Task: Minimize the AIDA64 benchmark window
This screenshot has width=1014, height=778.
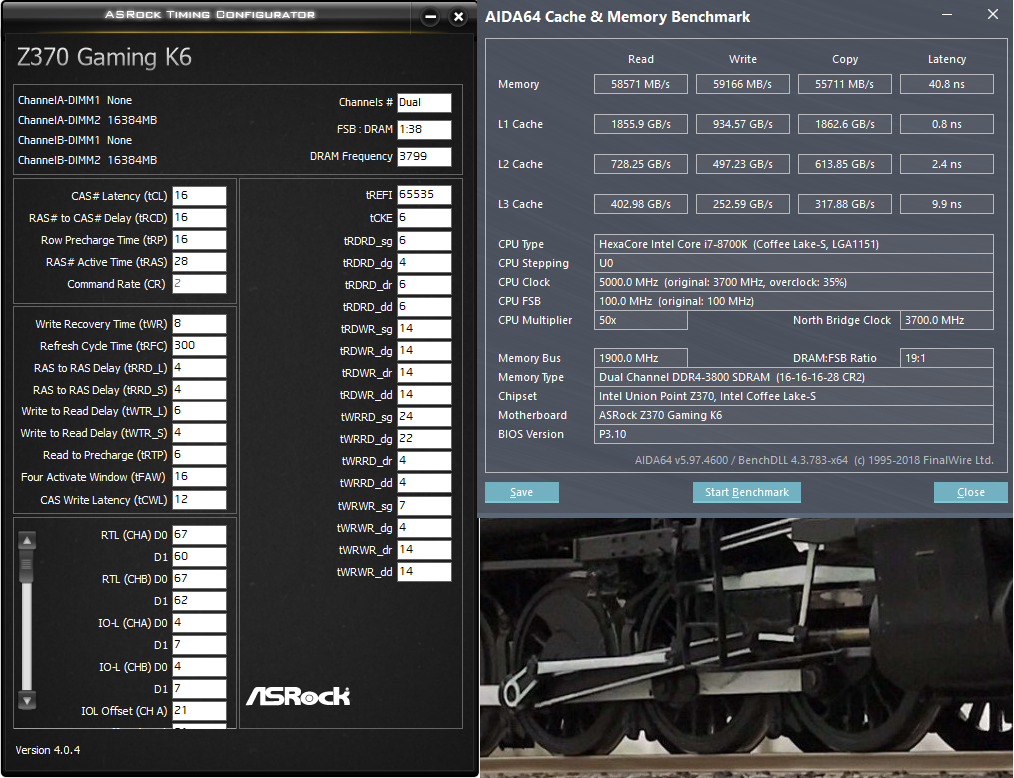Action: (x=947, y=15)
